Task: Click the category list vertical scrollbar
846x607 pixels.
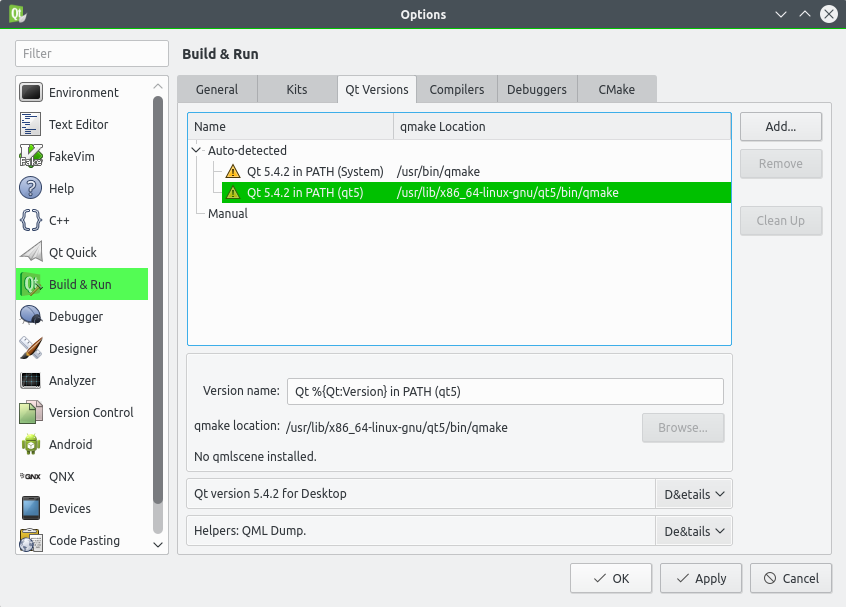Action: pyautogui.click(x=158, y=300)
